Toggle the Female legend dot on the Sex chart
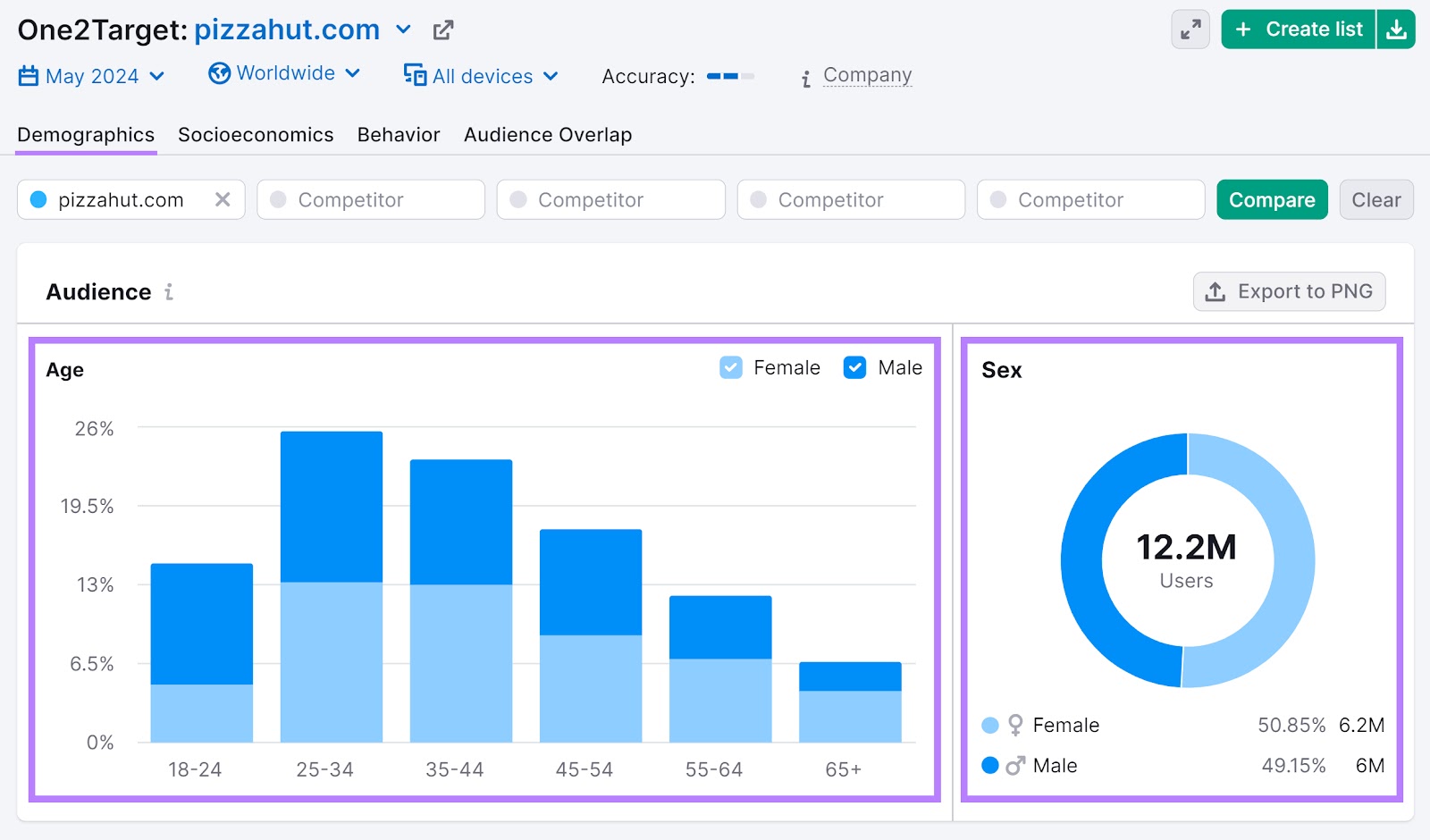The height and width of the screenshot is (840, 1430). (989, 725)
